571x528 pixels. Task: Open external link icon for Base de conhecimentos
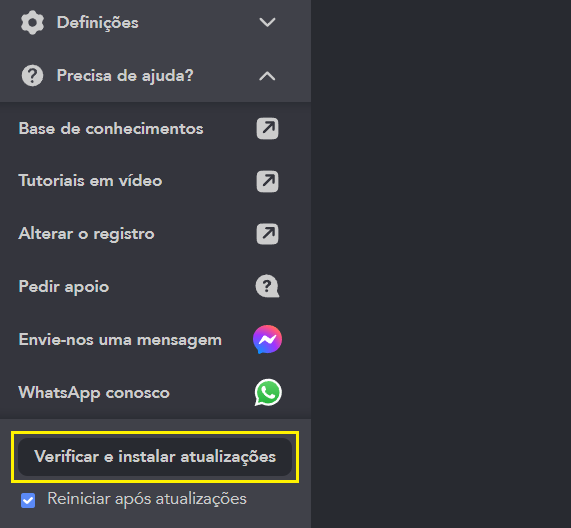click(x=267, y=129)
